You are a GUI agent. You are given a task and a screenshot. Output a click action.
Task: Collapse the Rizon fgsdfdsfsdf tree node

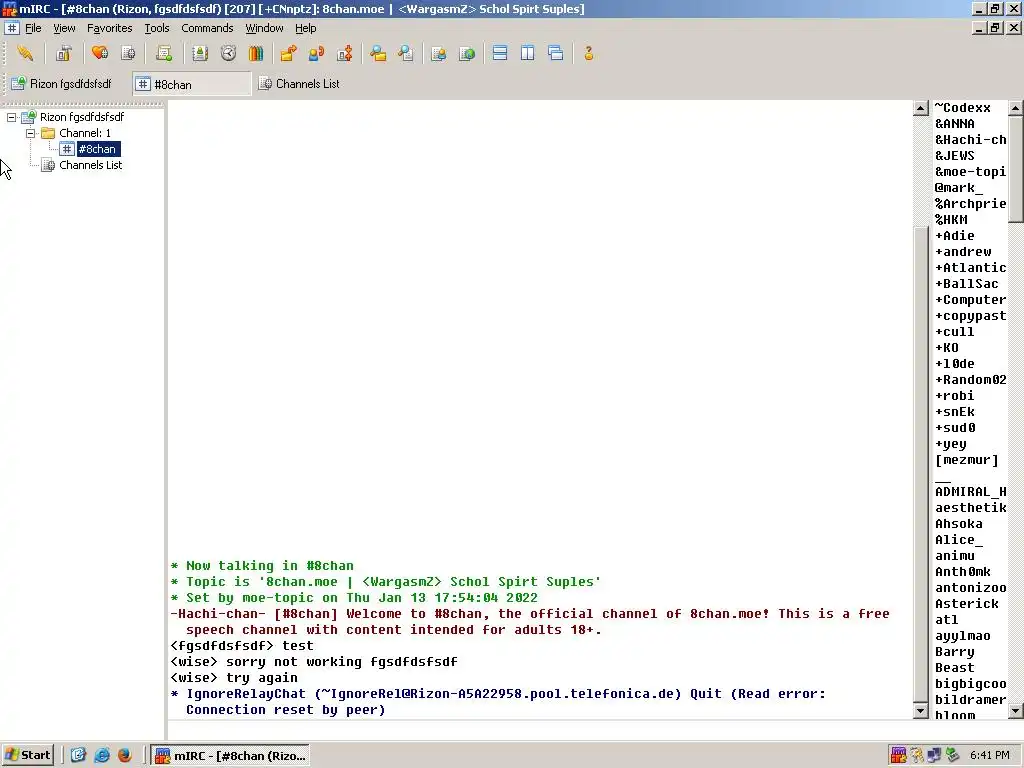pos(12,117)
